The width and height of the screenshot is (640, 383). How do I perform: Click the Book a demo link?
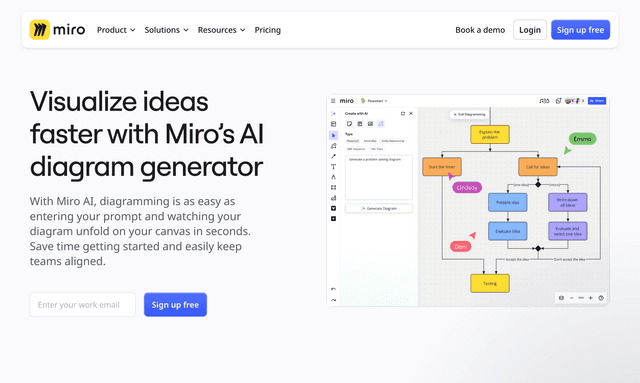pyautogui.click(x=480, y=30)
